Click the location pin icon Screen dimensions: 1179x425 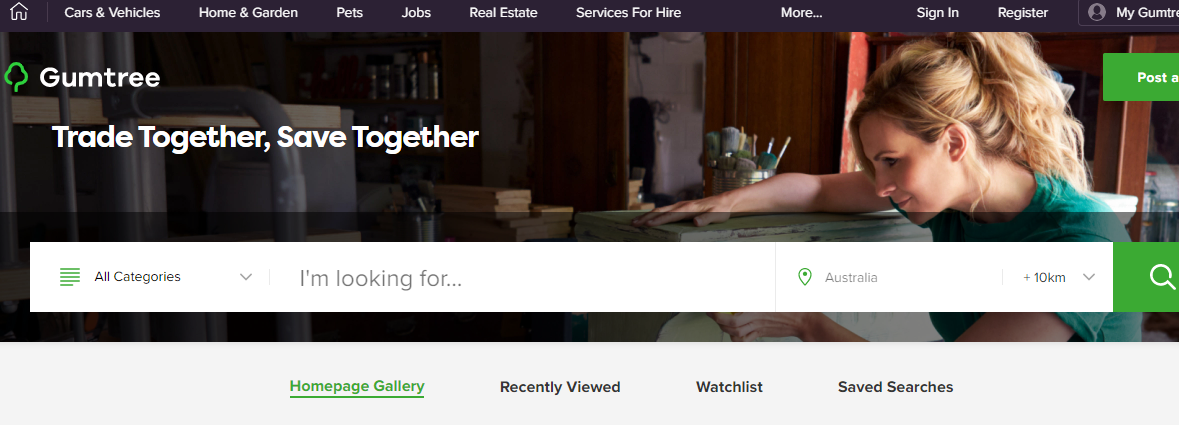pyautogui.click(x=805, y=277)
